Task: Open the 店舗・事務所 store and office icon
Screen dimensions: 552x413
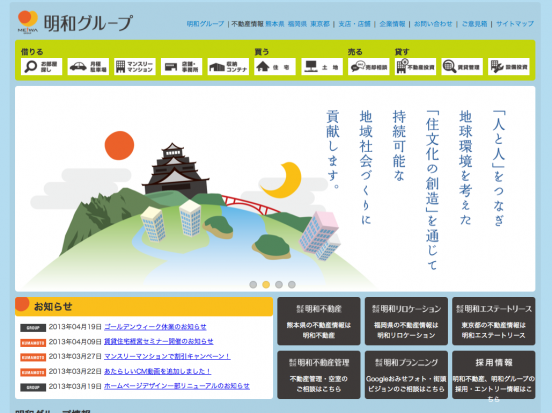Action: click(x=182, y=67)
